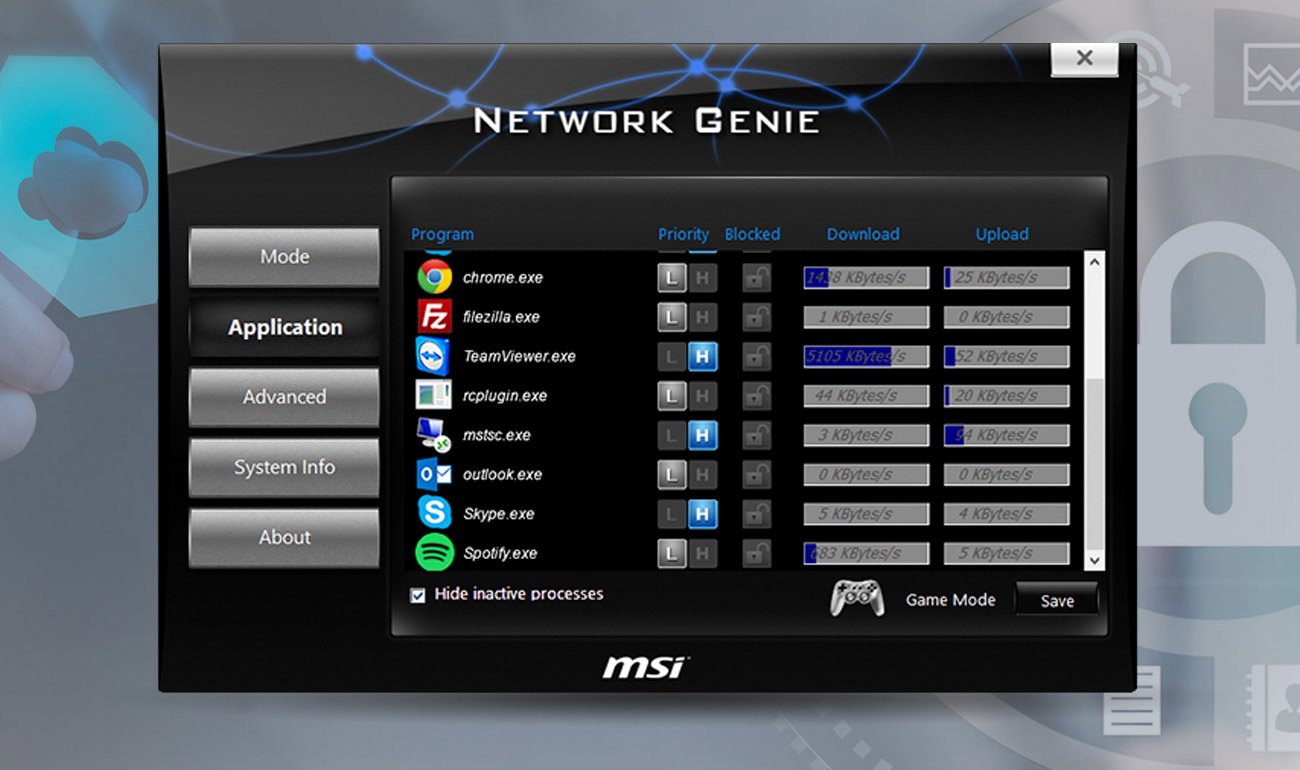Close the Network Genie window
The image size is (1300, 770).
coord(1084,58)
